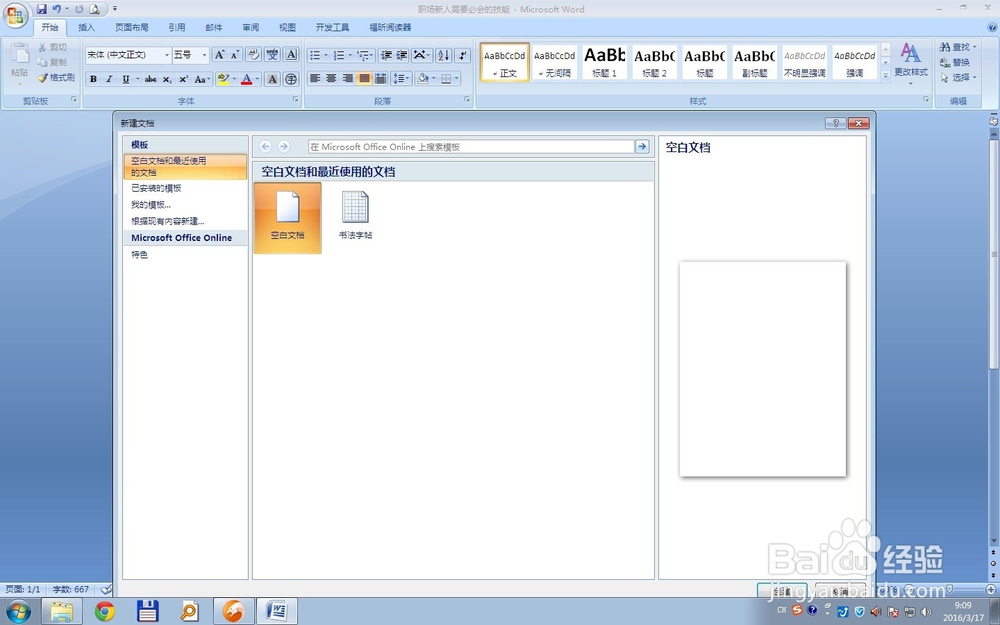Viewport: 1000px width, 625px height.
Task: Apply the 标题 1 style
Action: click(x=604, y=62)
